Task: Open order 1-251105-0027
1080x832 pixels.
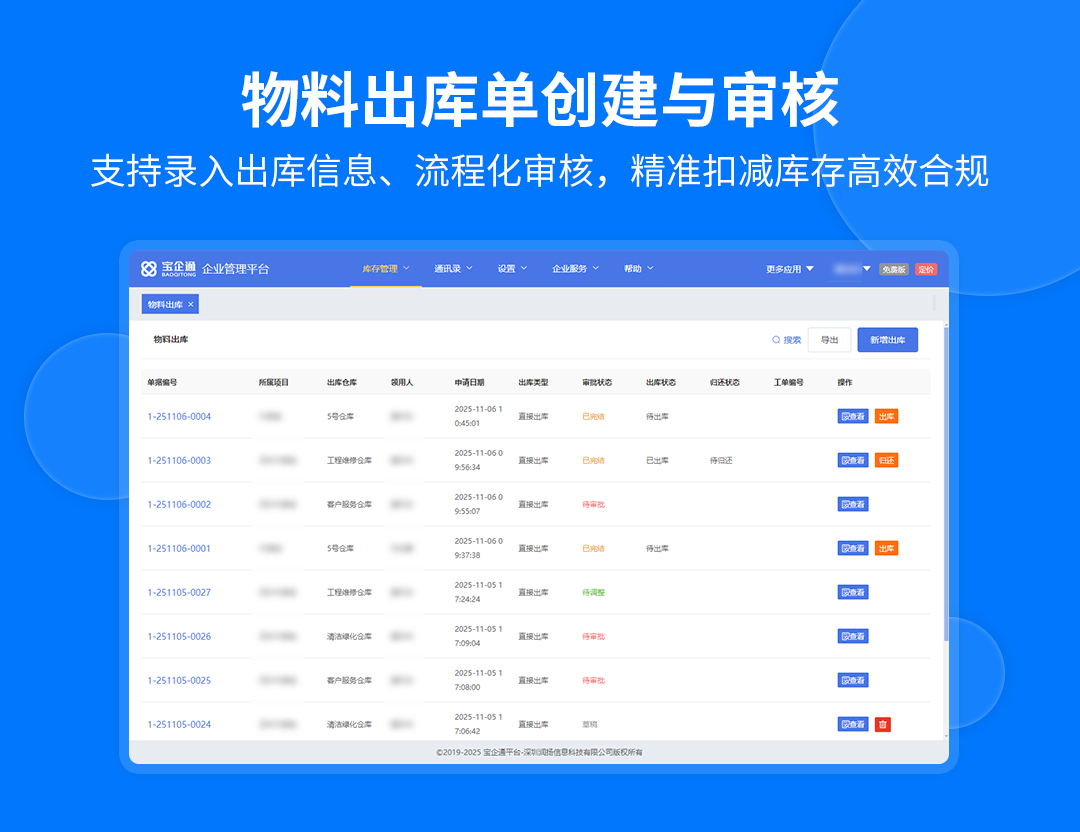Action: tap(179, 593)
